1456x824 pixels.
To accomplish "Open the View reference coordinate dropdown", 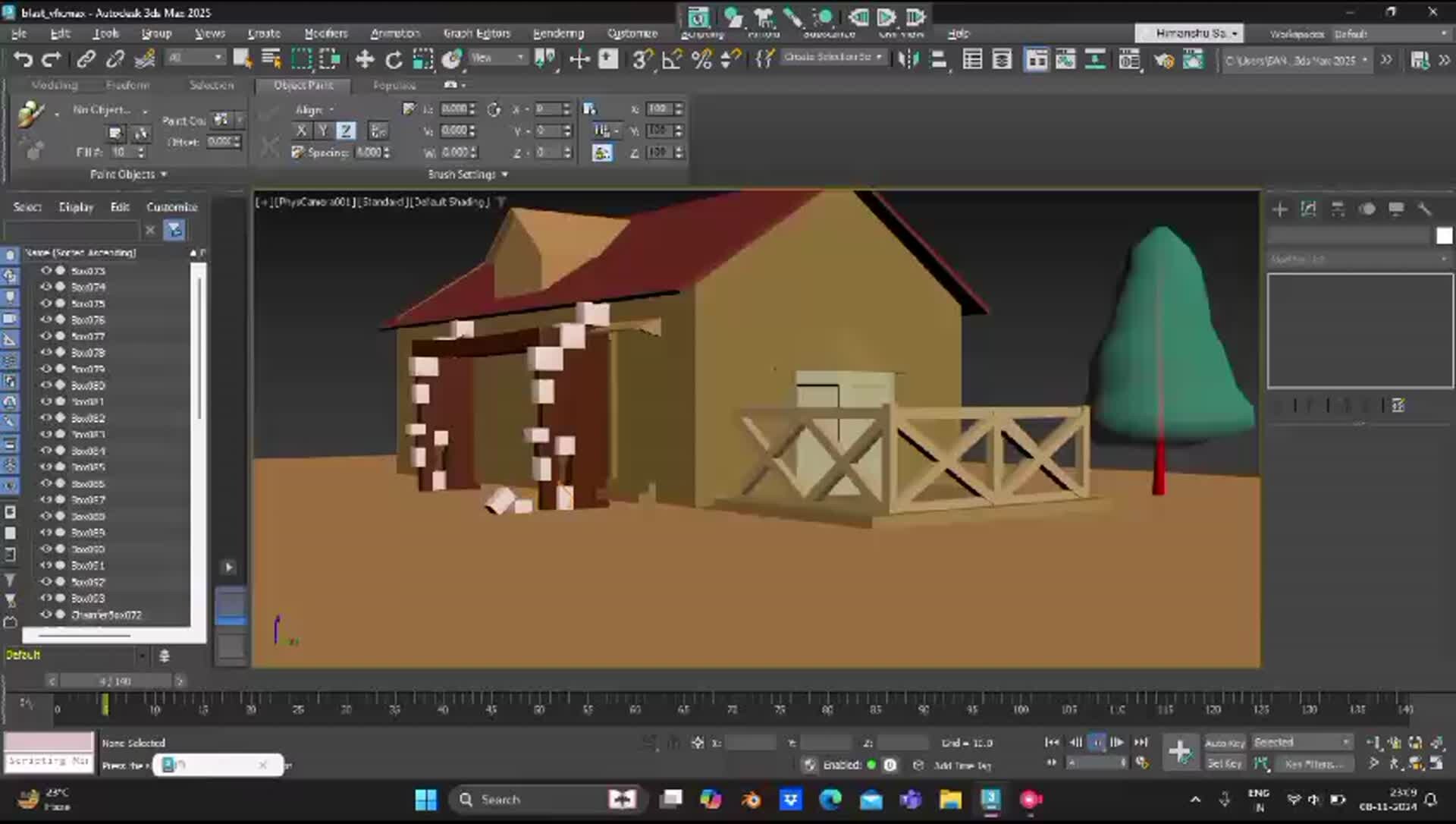I will coord(498,58).
